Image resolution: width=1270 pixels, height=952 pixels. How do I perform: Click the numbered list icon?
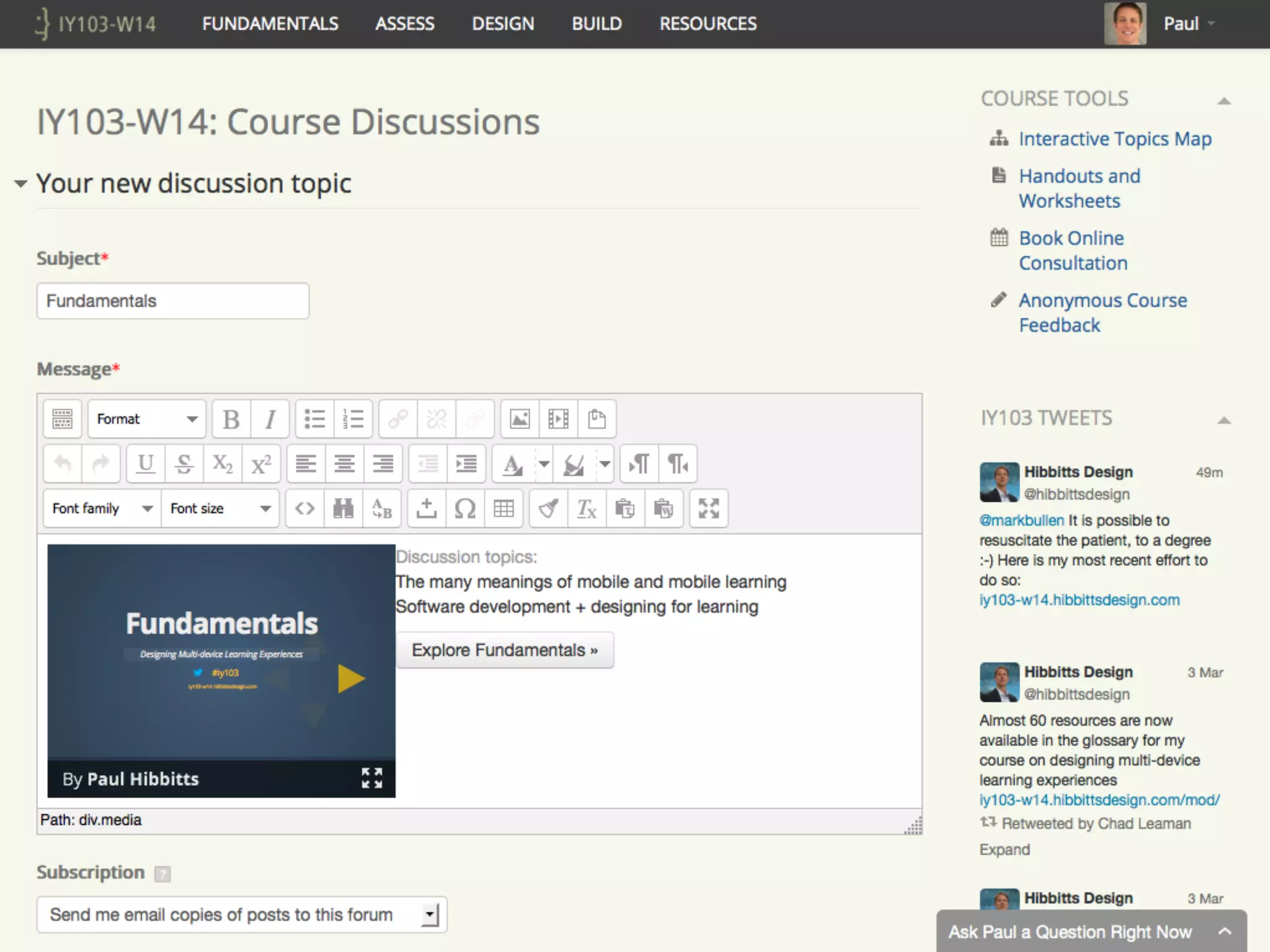click(353, 420)
